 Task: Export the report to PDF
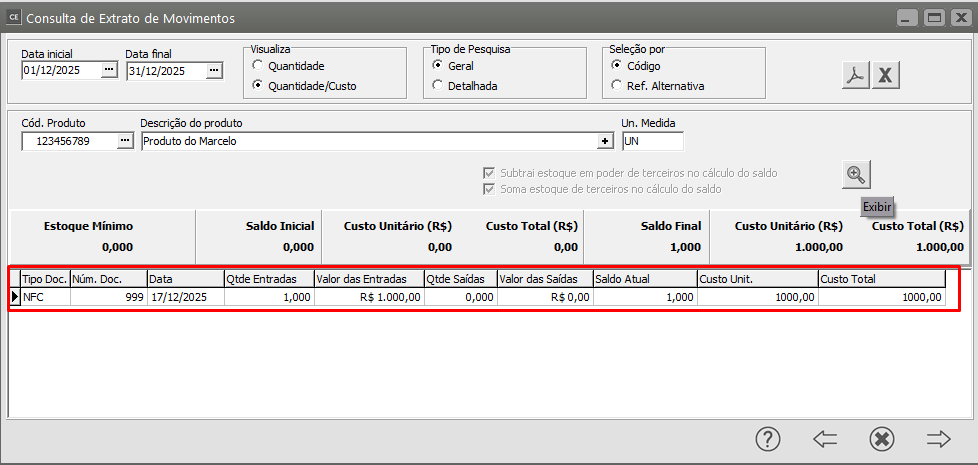(855, 75)
